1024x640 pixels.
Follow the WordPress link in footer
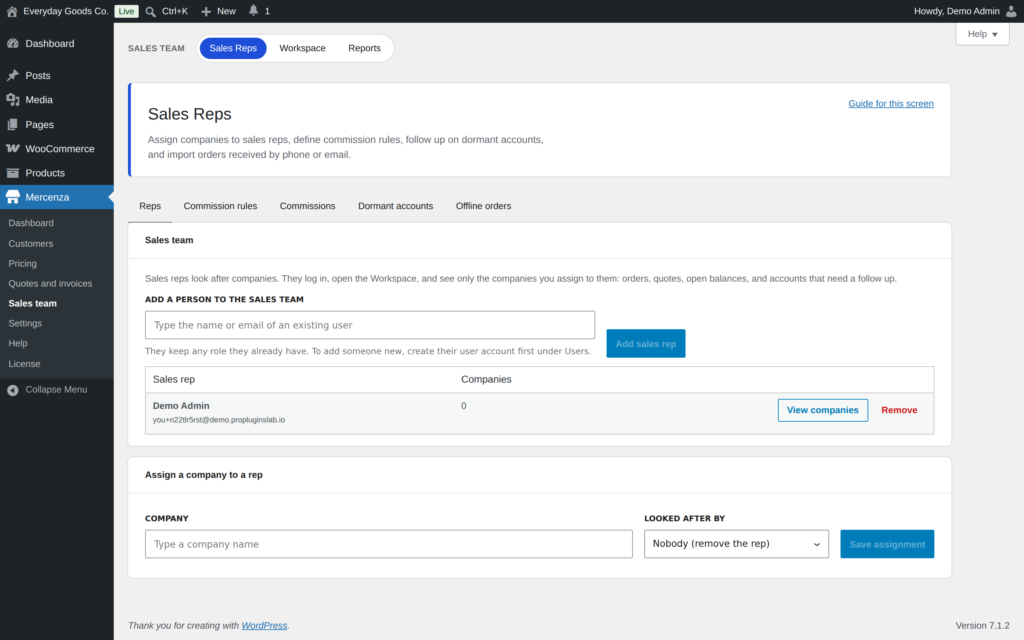[x=264, y=626]
